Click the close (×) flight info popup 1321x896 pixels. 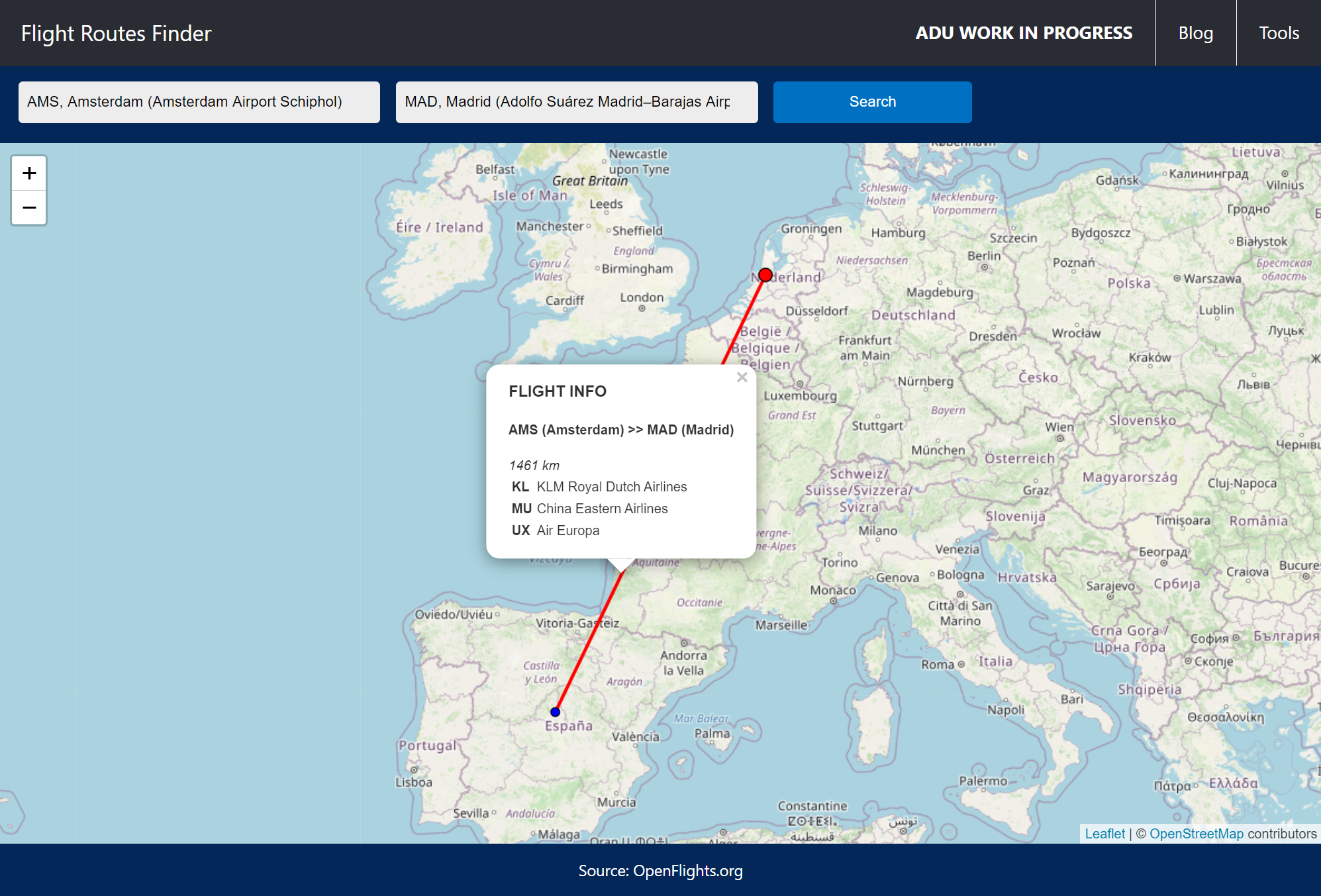point(742,378)
